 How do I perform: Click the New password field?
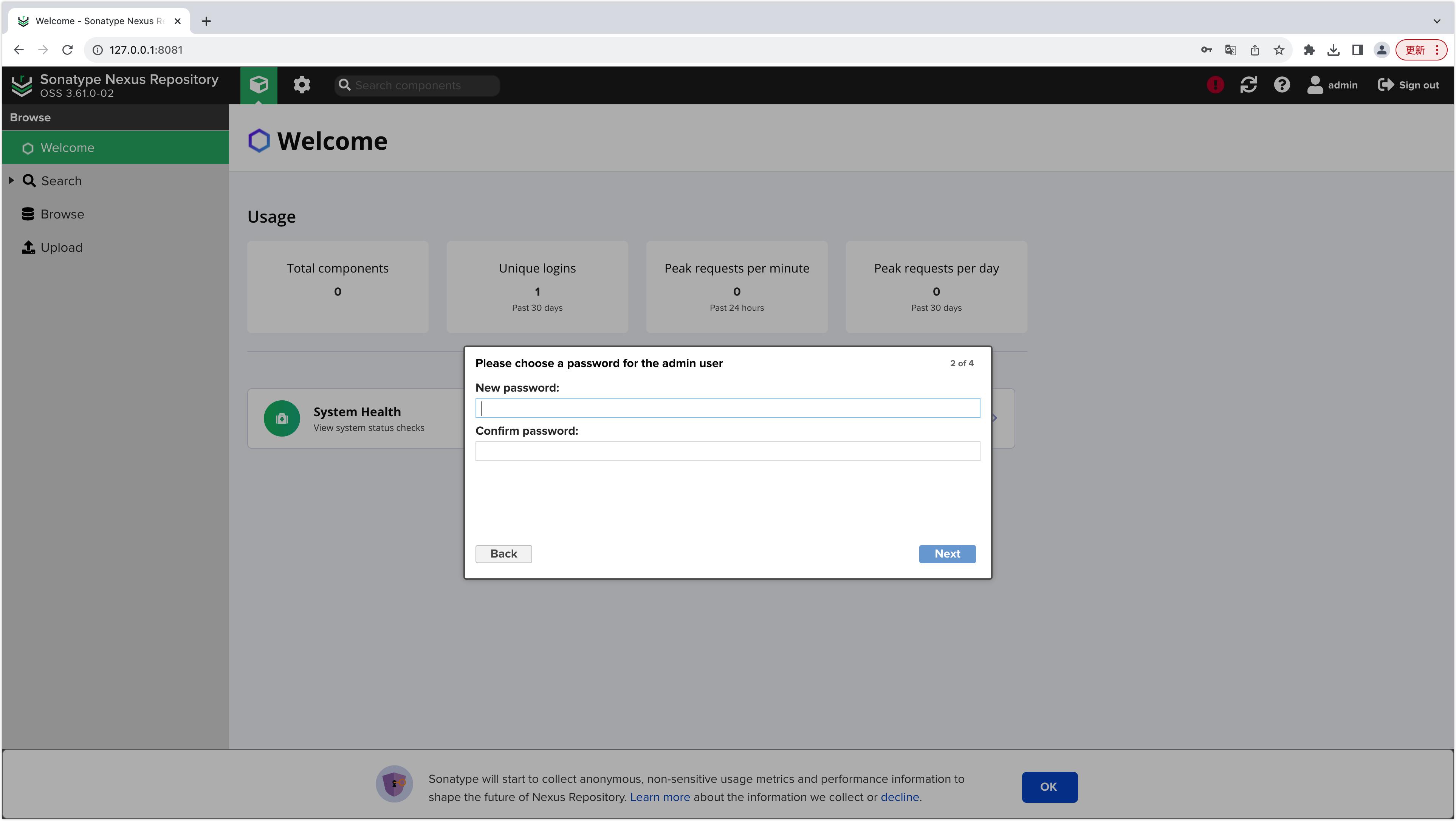click(x=728, y=409)
